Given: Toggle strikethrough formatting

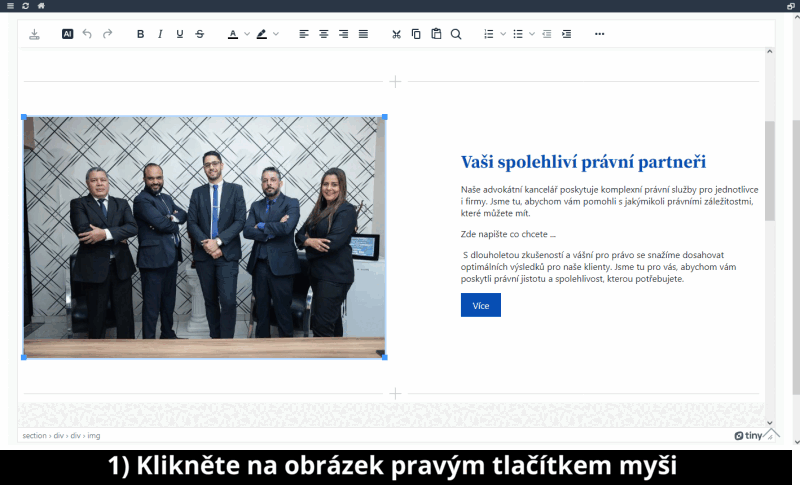Looking at the screenshot, I should [x=199, y=34].
